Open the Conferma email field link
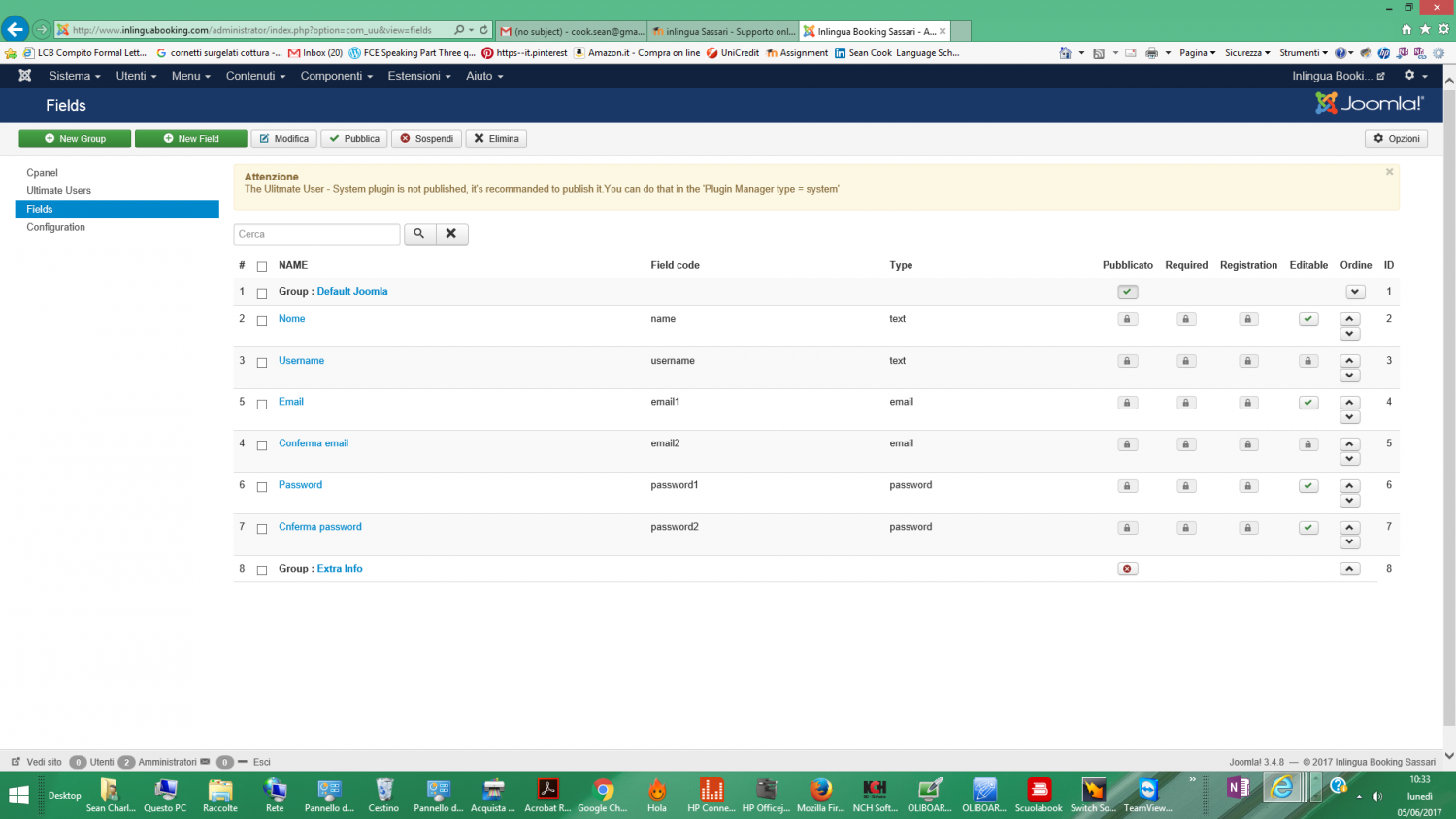Image resolution: width=1456 pixels, height=819 pixels. click(x=314, y=443)
